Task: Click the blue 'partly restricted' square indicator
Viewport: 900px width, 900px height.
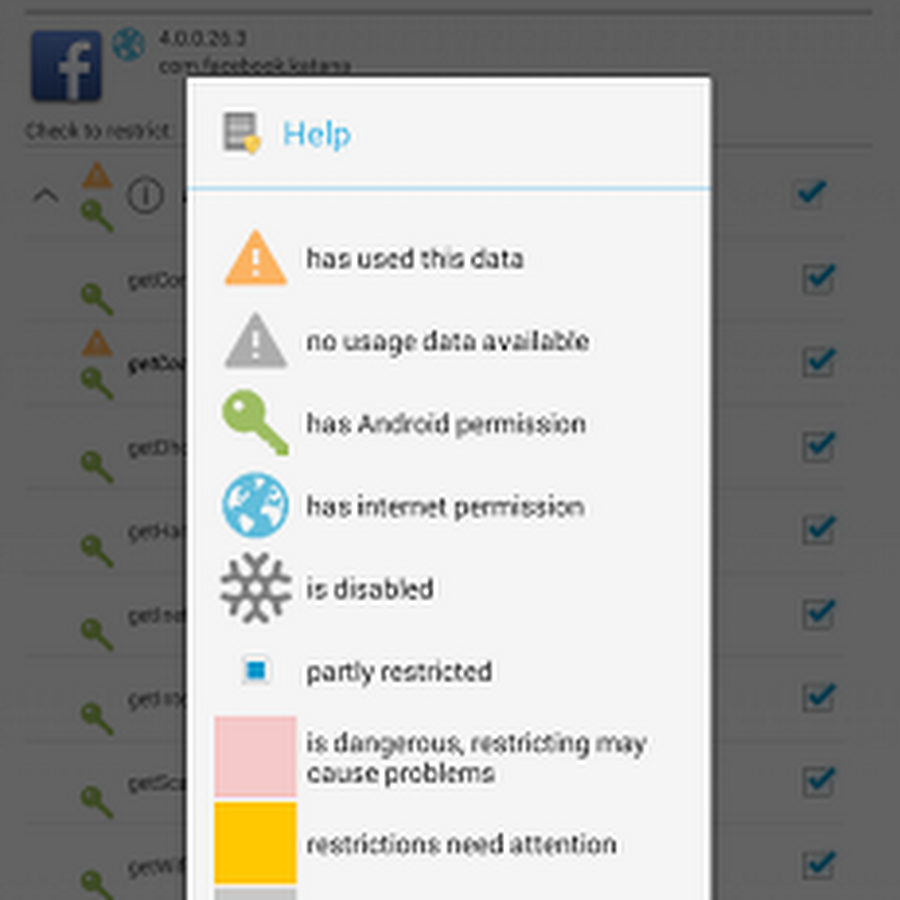Action: 256,671
